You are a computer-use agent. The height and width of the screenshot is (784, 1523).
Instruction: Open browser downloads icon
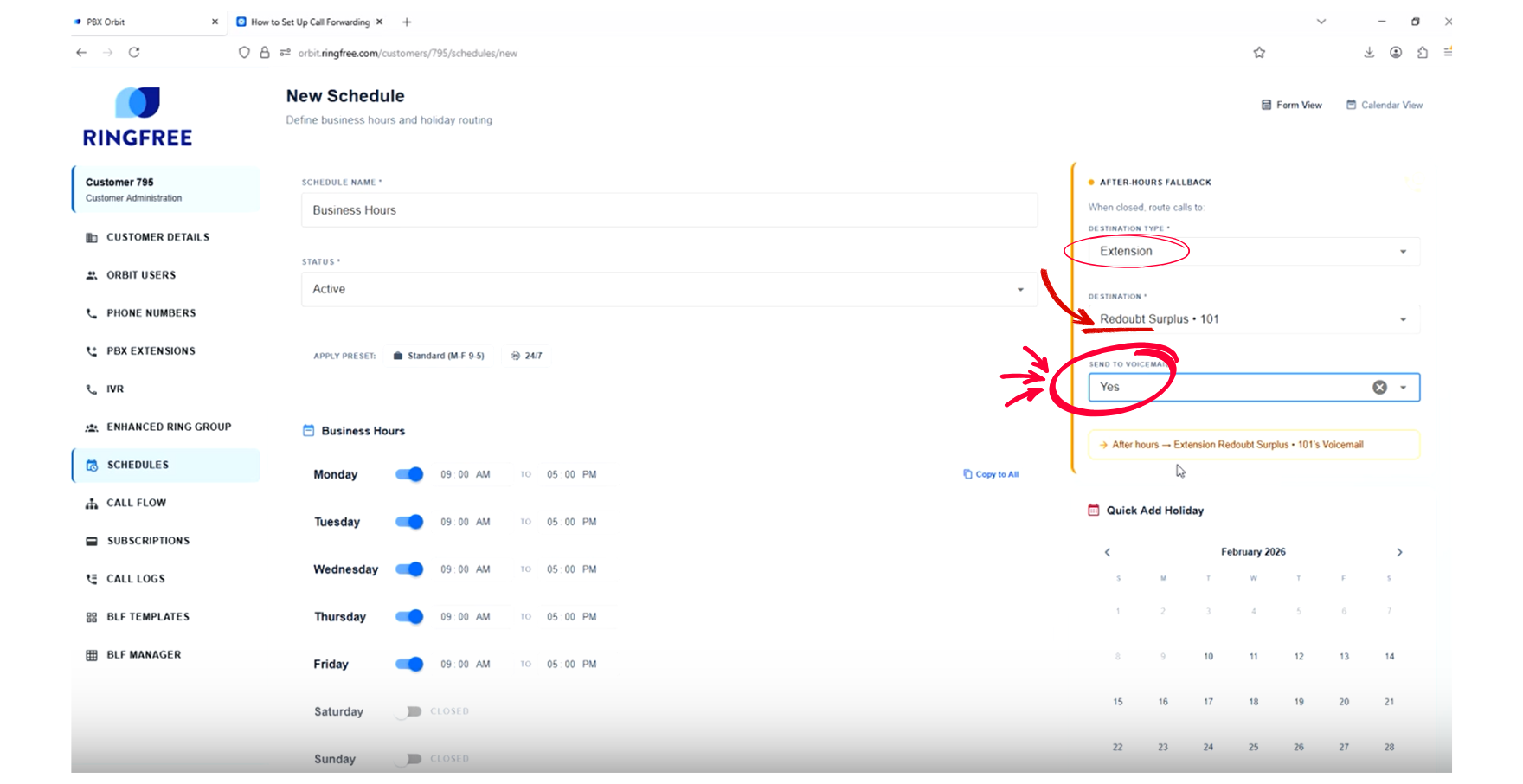coord(1369,53)
